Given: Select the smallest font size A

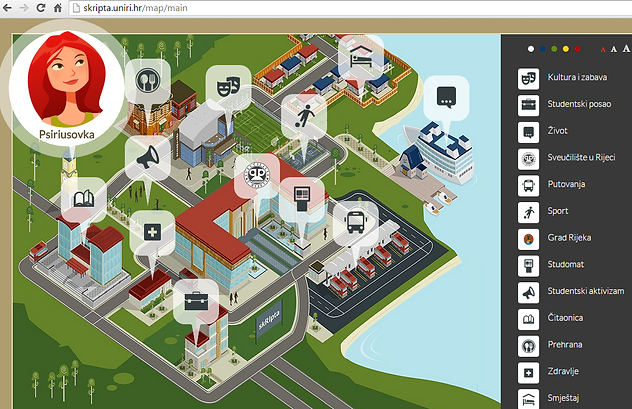Looking at the screenshot, I should click(x=603, y=50).
